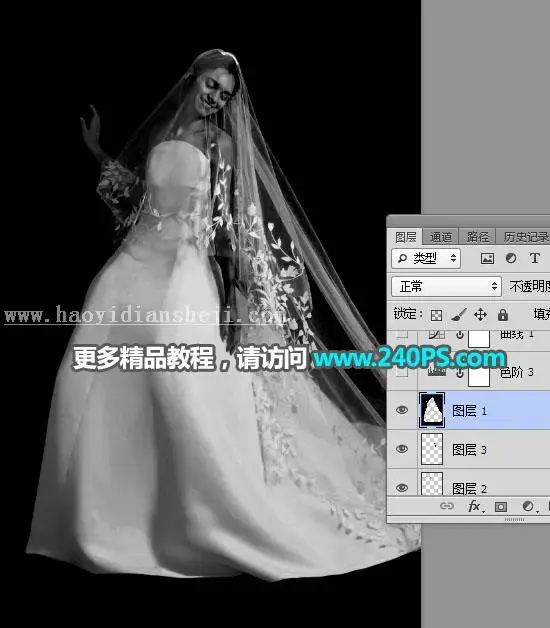The height and width of the screenshot is (628, 550).
Task: Show the 曲线 1 layer visibility box
Action: pos(402,334)
